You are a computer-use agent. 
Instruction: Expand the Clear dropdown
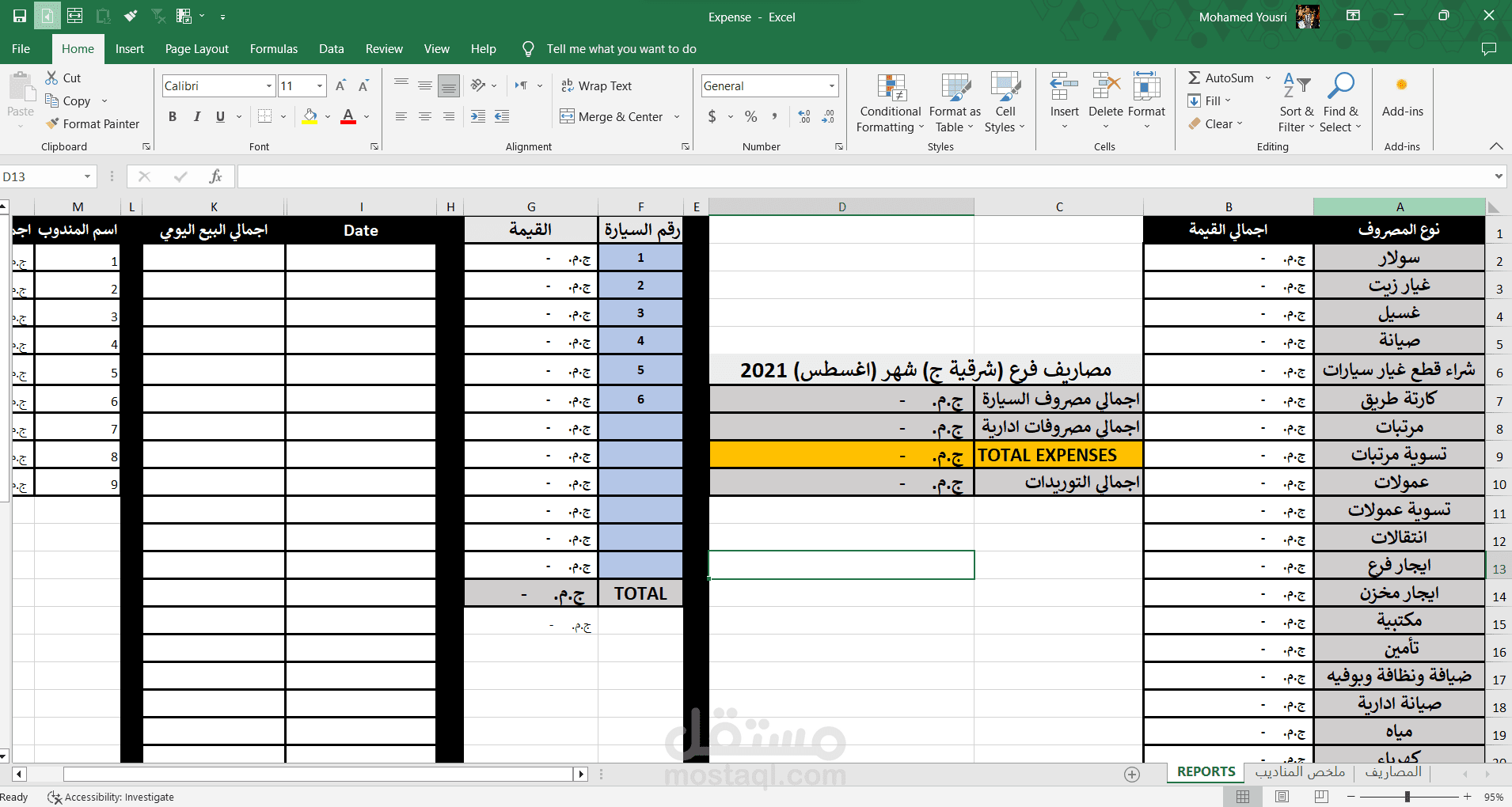[x=1240, y=123]
